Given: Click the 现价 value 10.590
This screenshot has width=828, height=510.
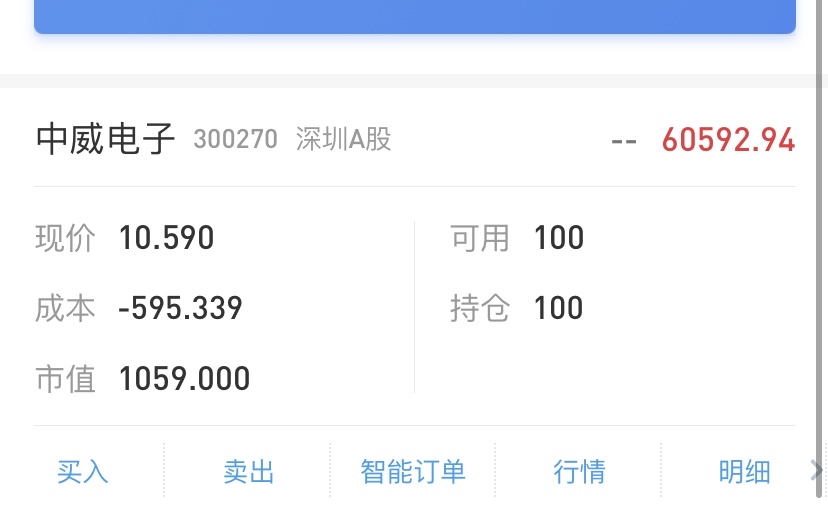Looking at the screenshot, I should [x=166, y=238].
